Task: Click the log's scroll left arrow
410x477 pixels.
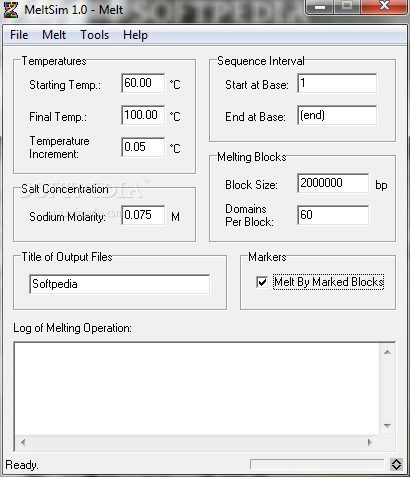Action: (x=23, y=442)
